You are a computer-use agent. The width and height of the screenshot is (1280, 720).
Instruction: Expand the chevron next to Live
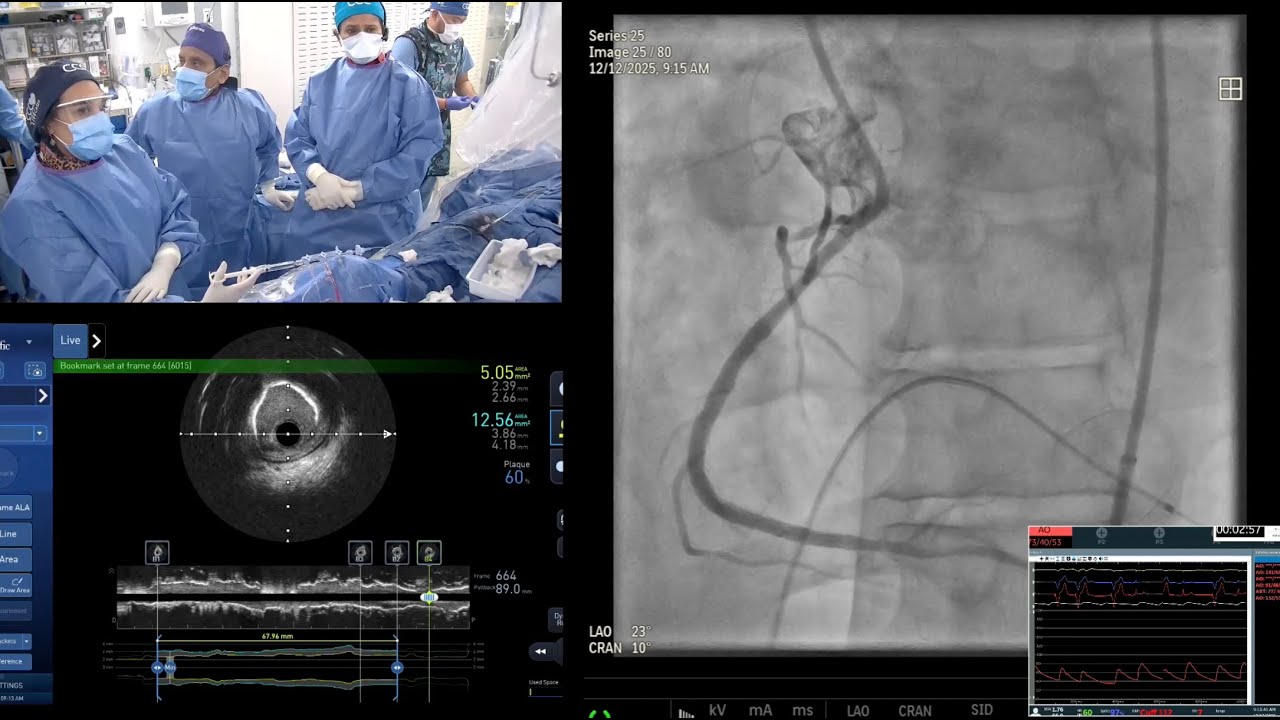(96, 341)
